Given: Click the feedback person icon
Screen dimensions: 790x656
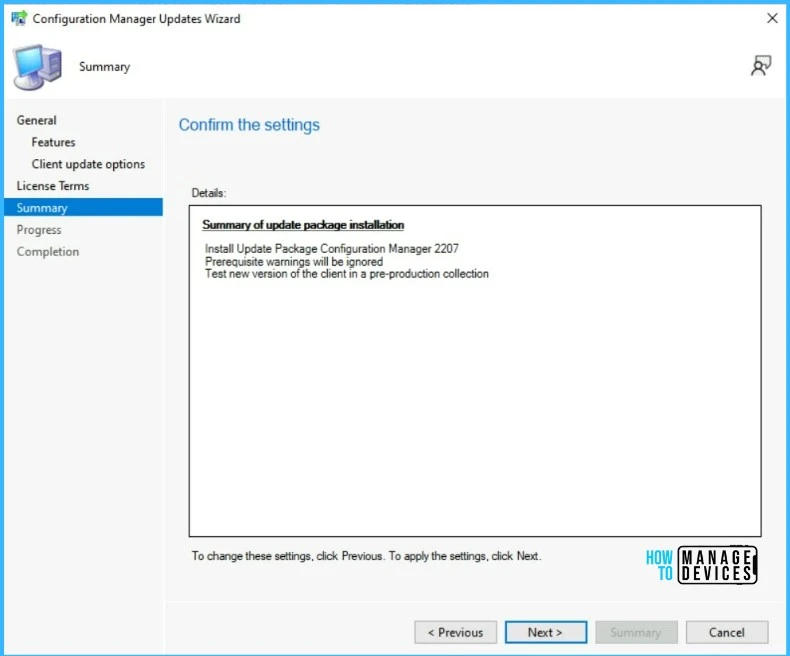Looking at the screenshot, I should click(761, 65).
